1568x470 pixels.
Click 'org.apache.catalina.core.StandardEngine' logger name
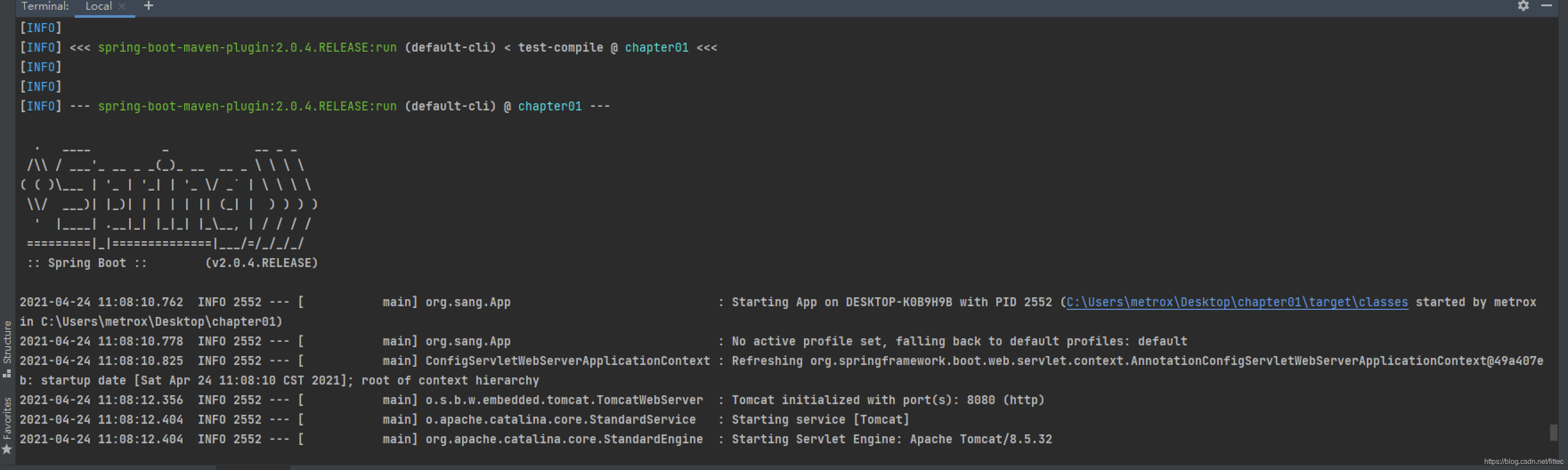click(x=564, y=439)
